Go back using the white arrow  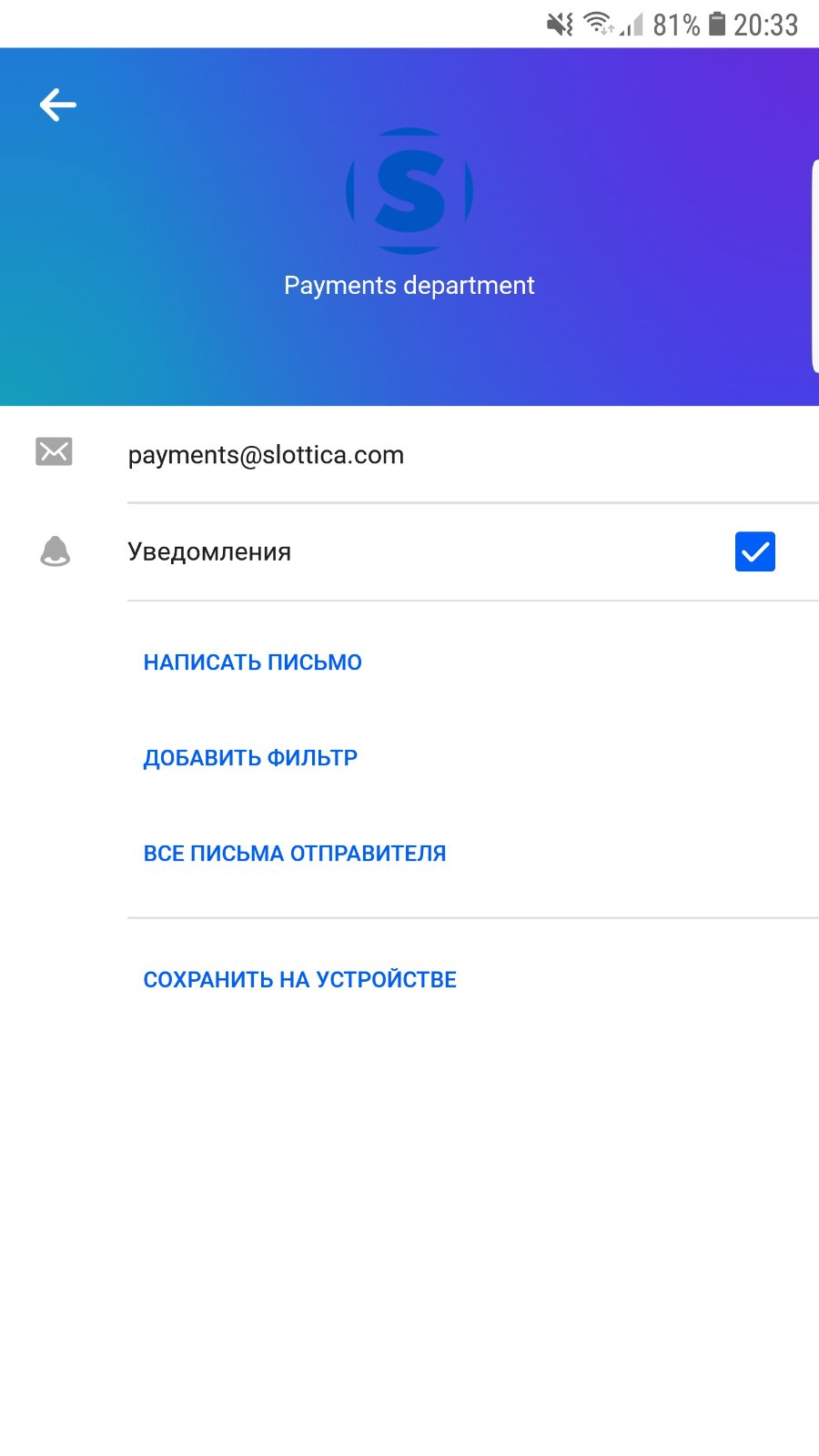pyautogui.click(x=57, y=105)
